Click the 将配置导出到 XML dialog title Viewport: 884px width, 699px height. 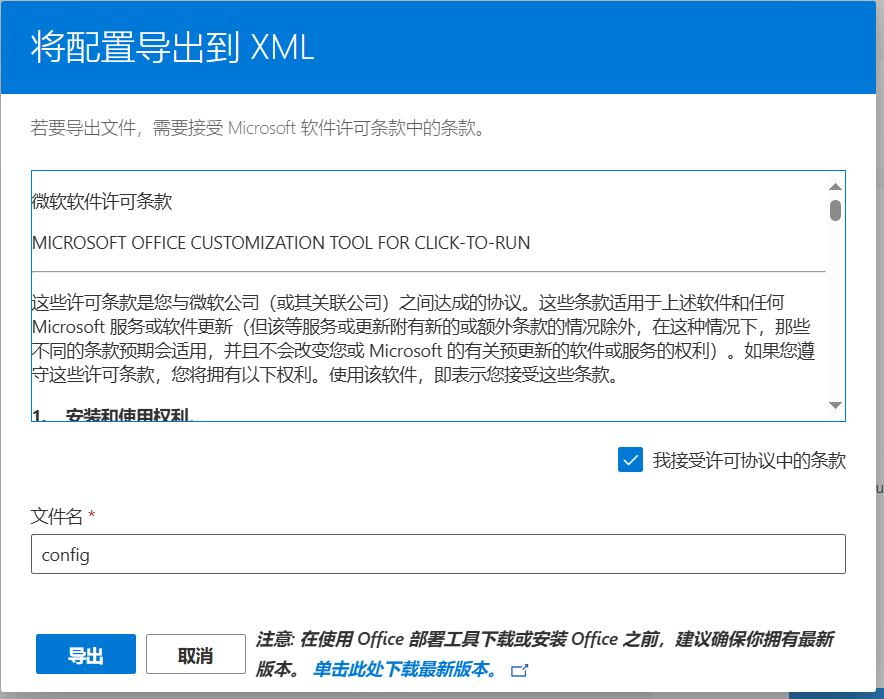pyautogui.click(x=172, y=47)
